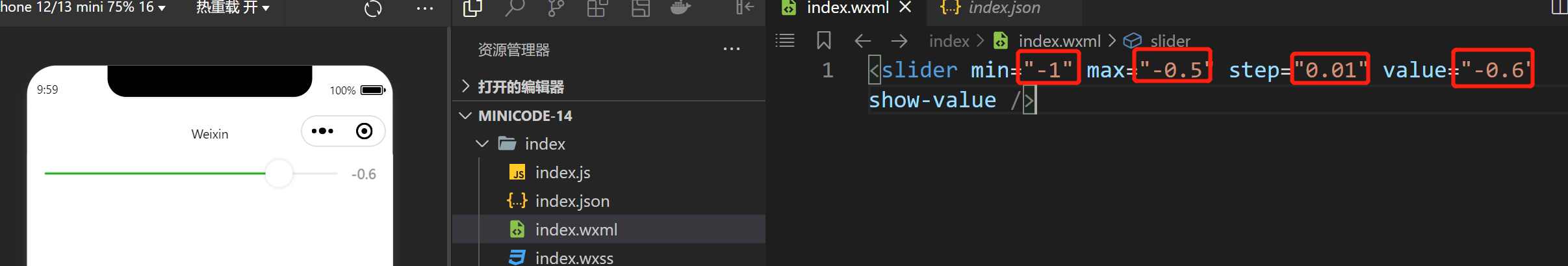Open the save/layout panel icon

[641, 8]
